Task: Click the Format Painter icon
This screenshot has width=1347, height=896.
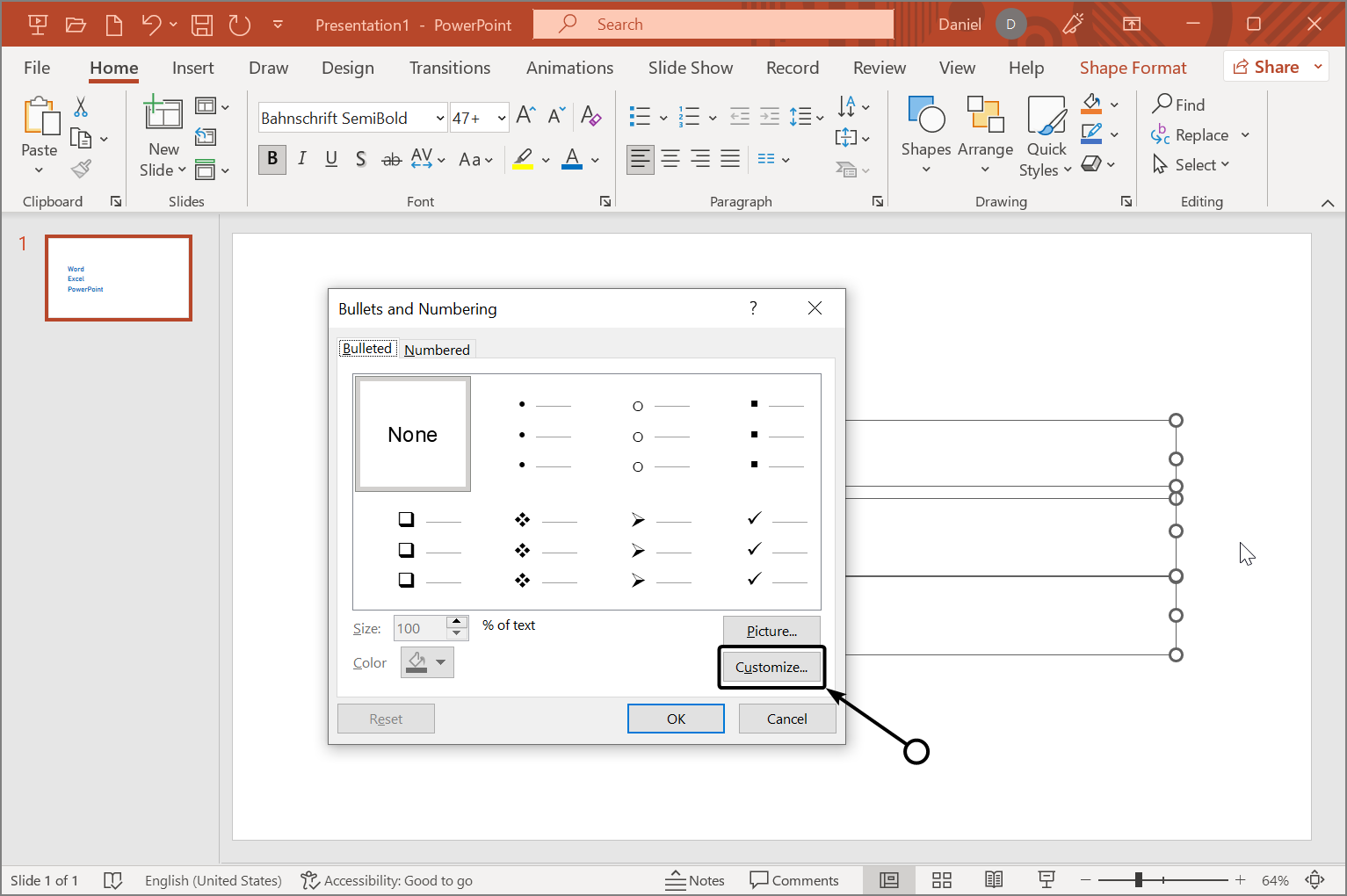Action: [x=82, y=169]
